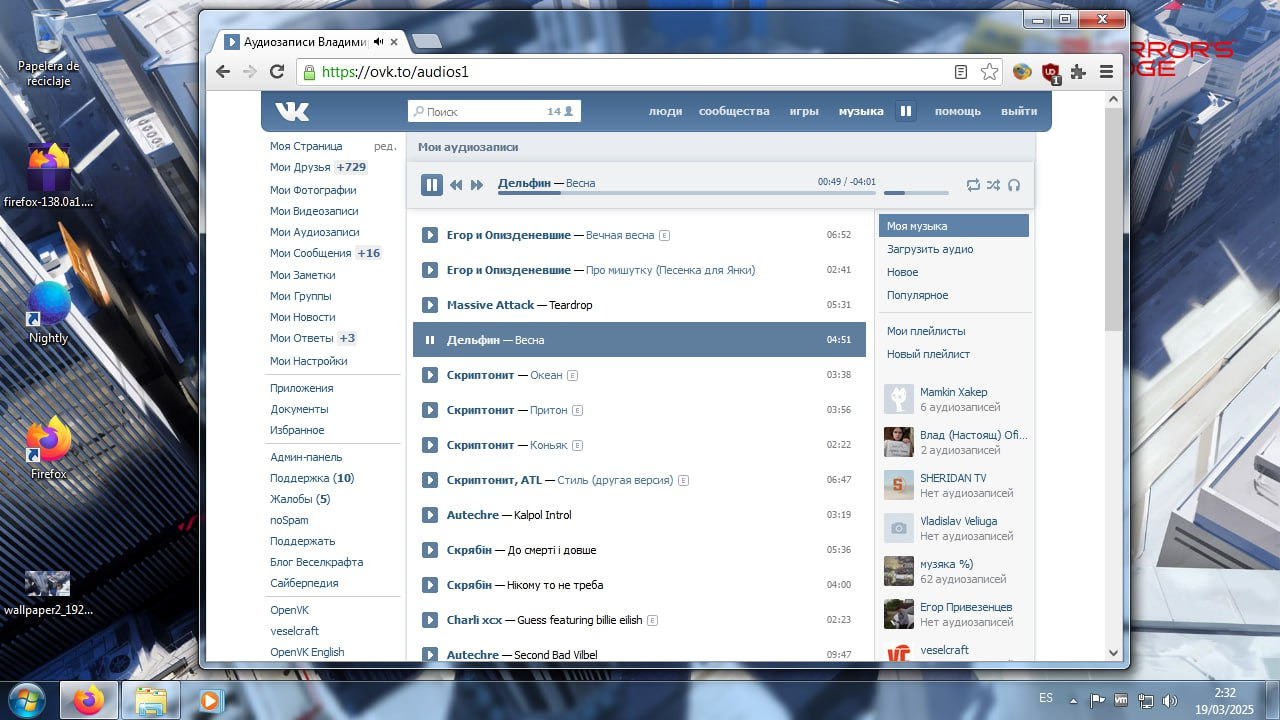Click the VK logo in the header
The height and width of the screenshot is (720, 1280).
point(293,111)
